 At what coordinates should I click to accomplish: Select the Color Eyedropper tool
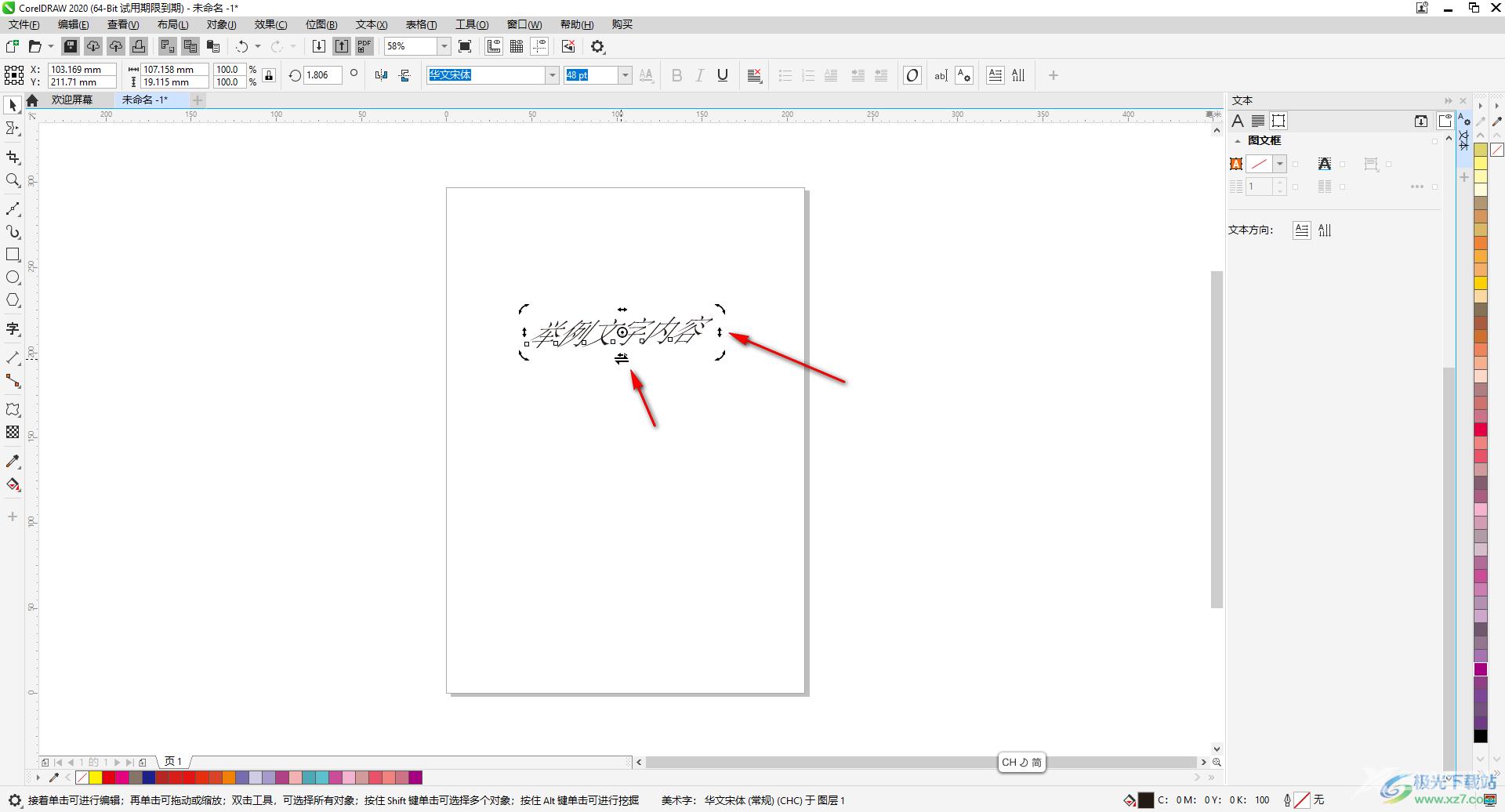pos(13,461)
